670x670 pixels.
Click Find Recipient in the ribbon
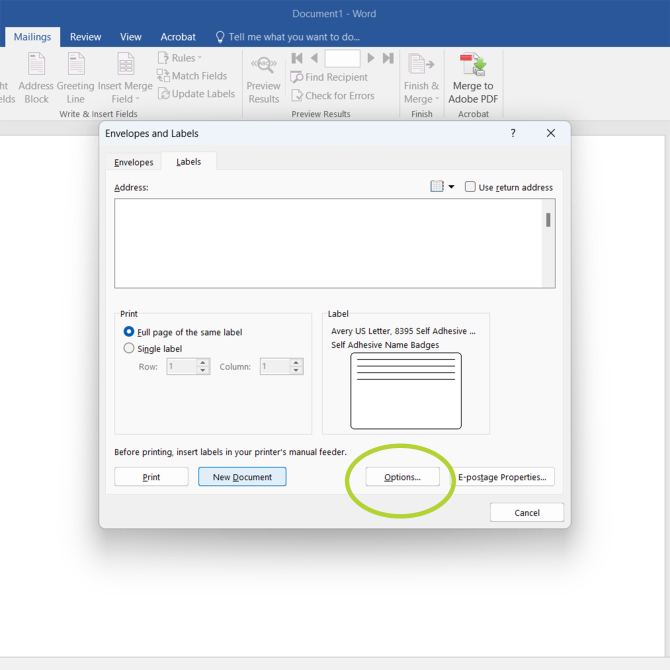click(x=329, y=77)
